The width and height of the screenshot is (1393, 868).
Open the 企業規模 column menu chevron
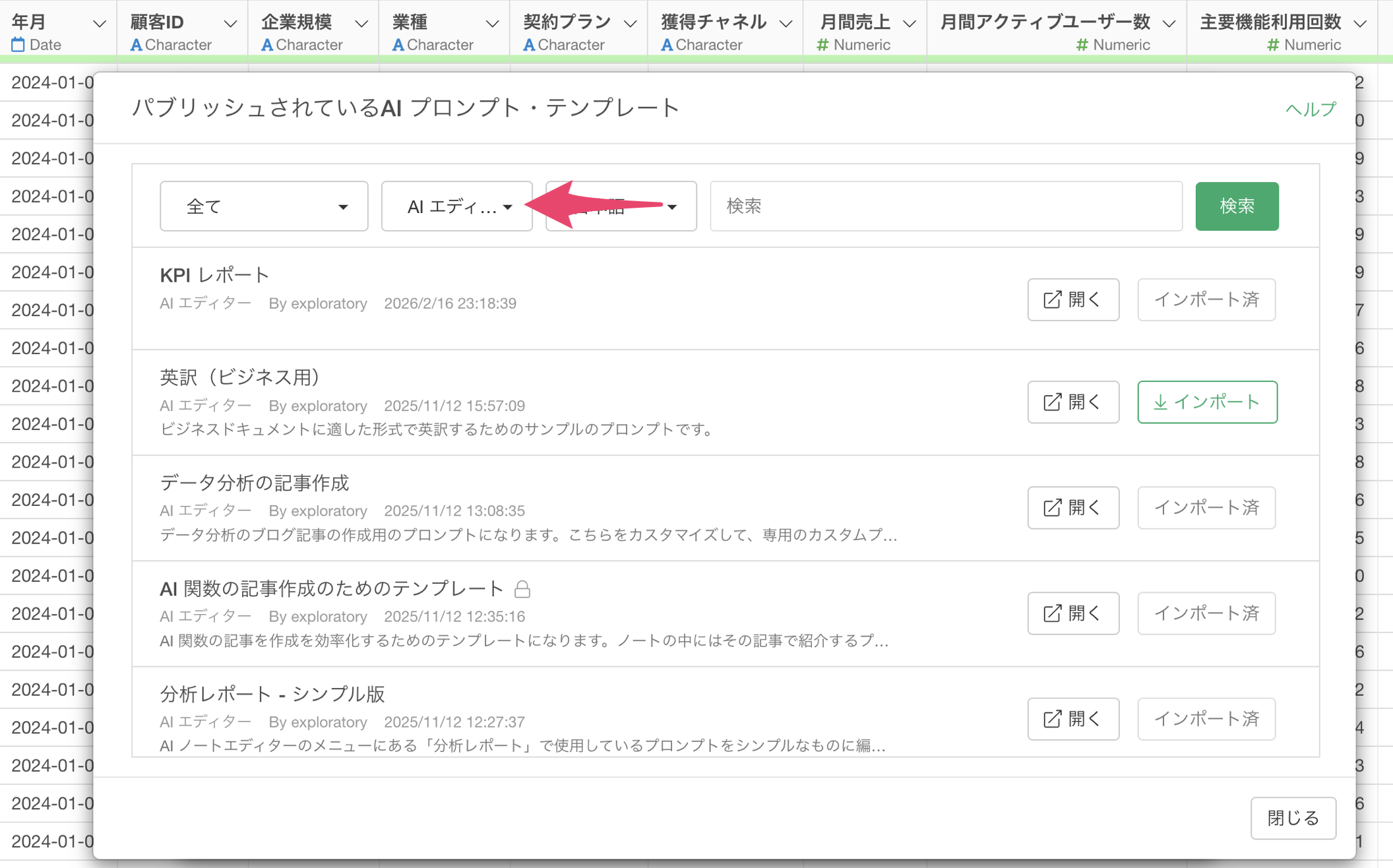point(361,24)
